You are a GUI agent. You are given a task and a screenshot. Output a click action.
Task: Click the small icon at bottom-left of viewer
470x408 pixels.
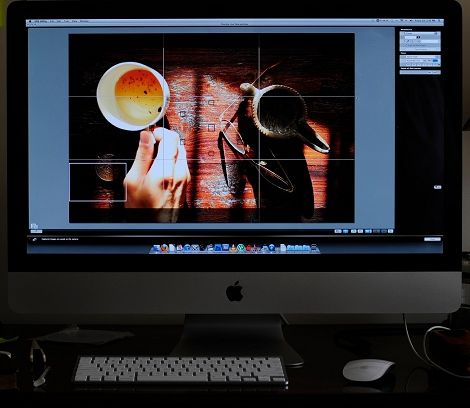click(x=34, y=226)
